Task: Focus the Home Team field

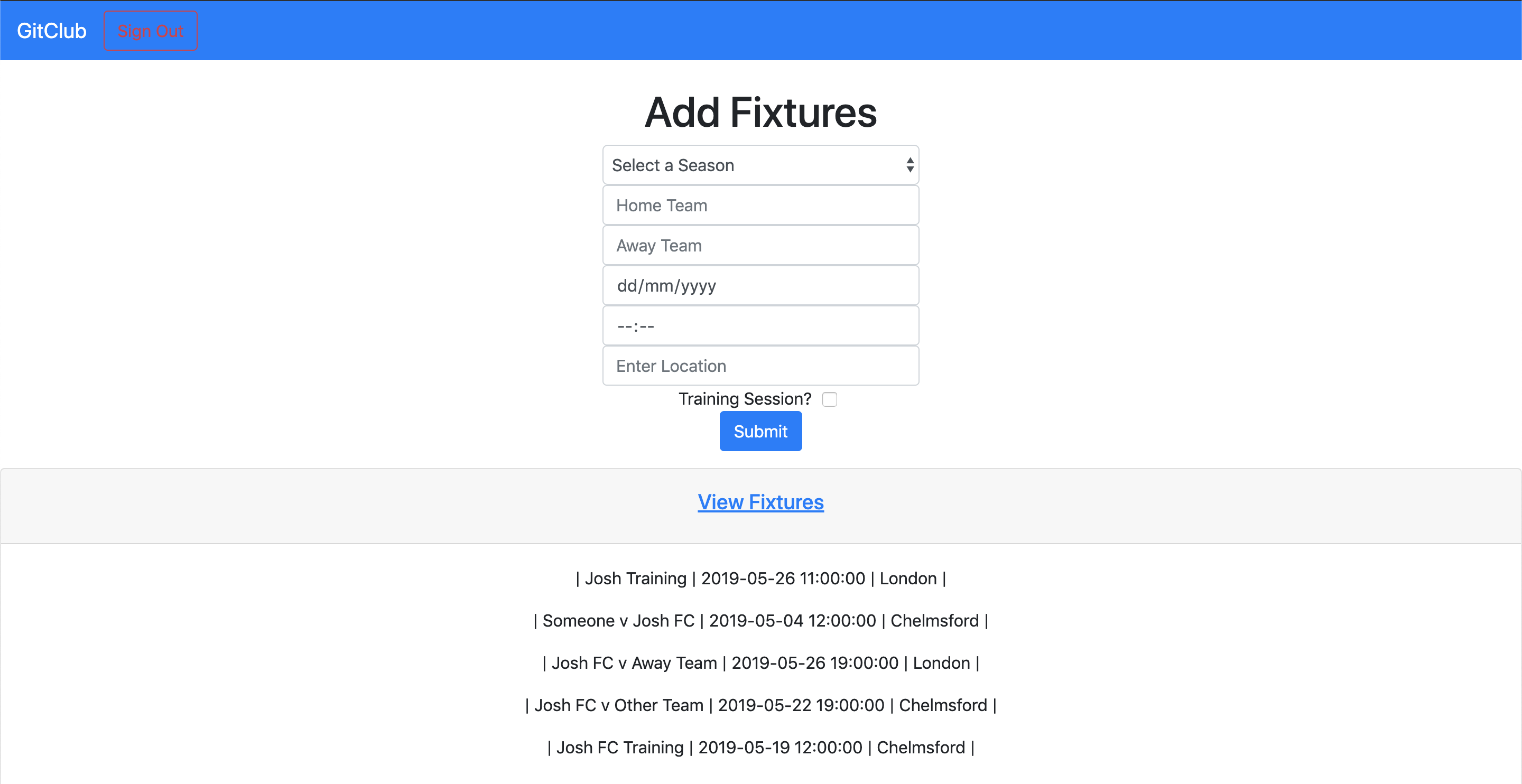Action: click(x=760, y=206)
